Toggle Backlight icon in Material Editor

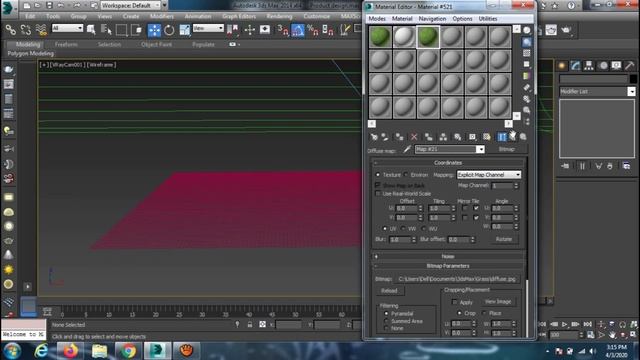527,42
